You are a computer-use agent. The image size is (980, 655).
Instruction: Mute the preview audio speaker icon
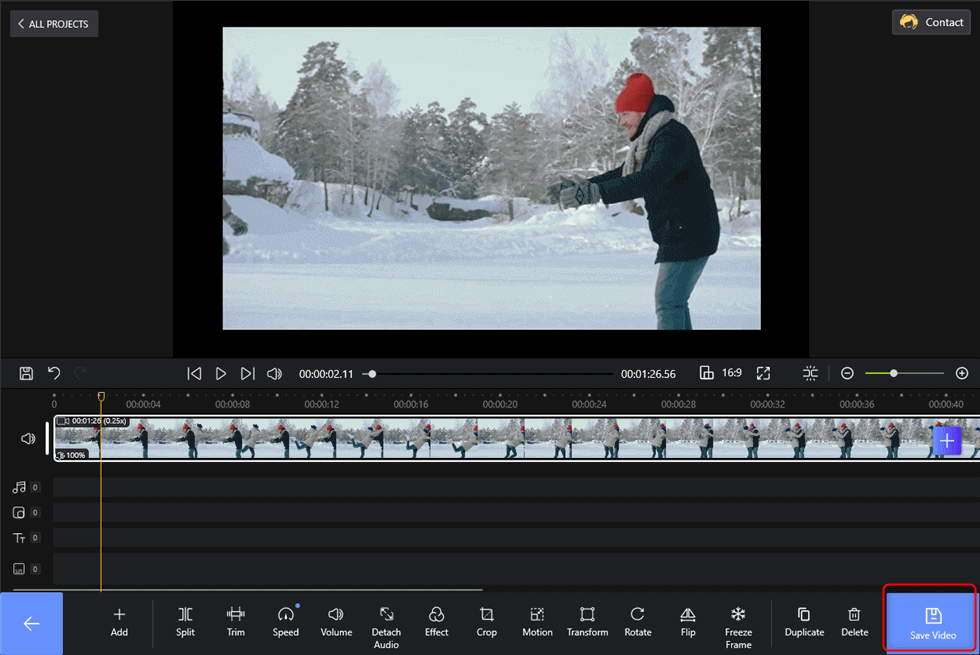click(x=274, y=374)
